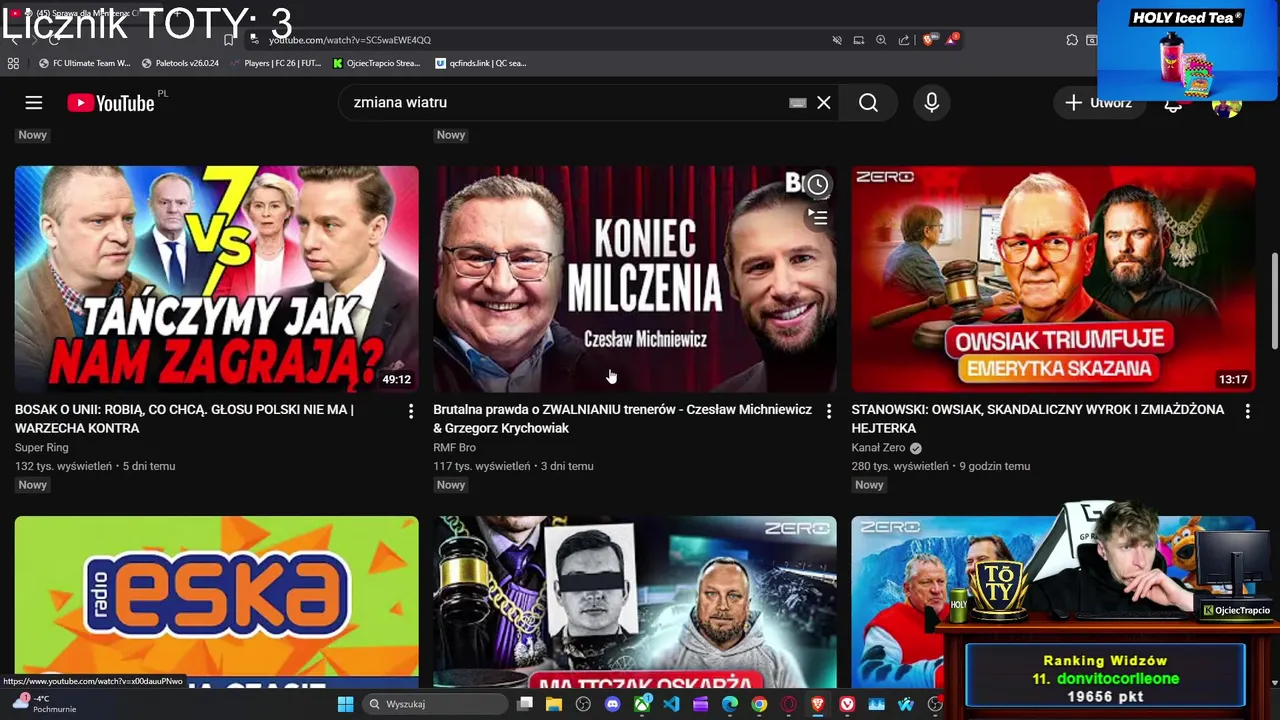Open the Xbox app from the taskbar
Image resolution: width=1280 pixels, height=720 pixels.
coord(642,704)
